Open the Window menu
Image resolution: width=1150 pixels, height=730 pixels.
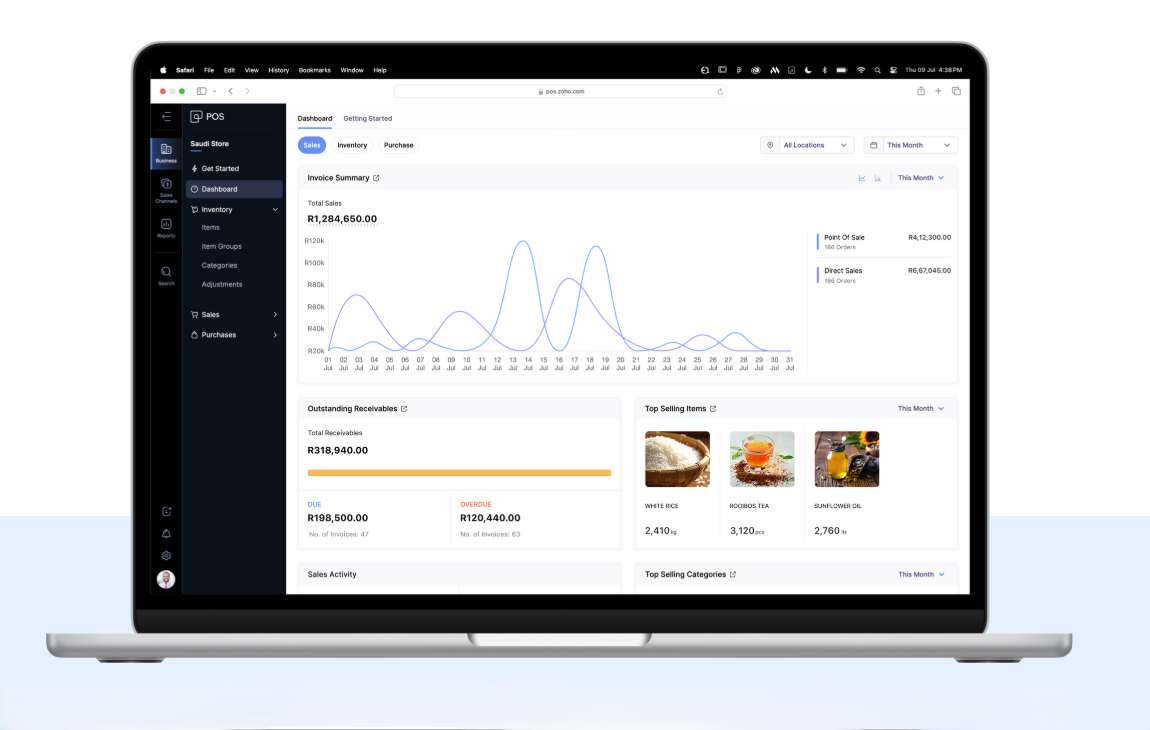352,70
